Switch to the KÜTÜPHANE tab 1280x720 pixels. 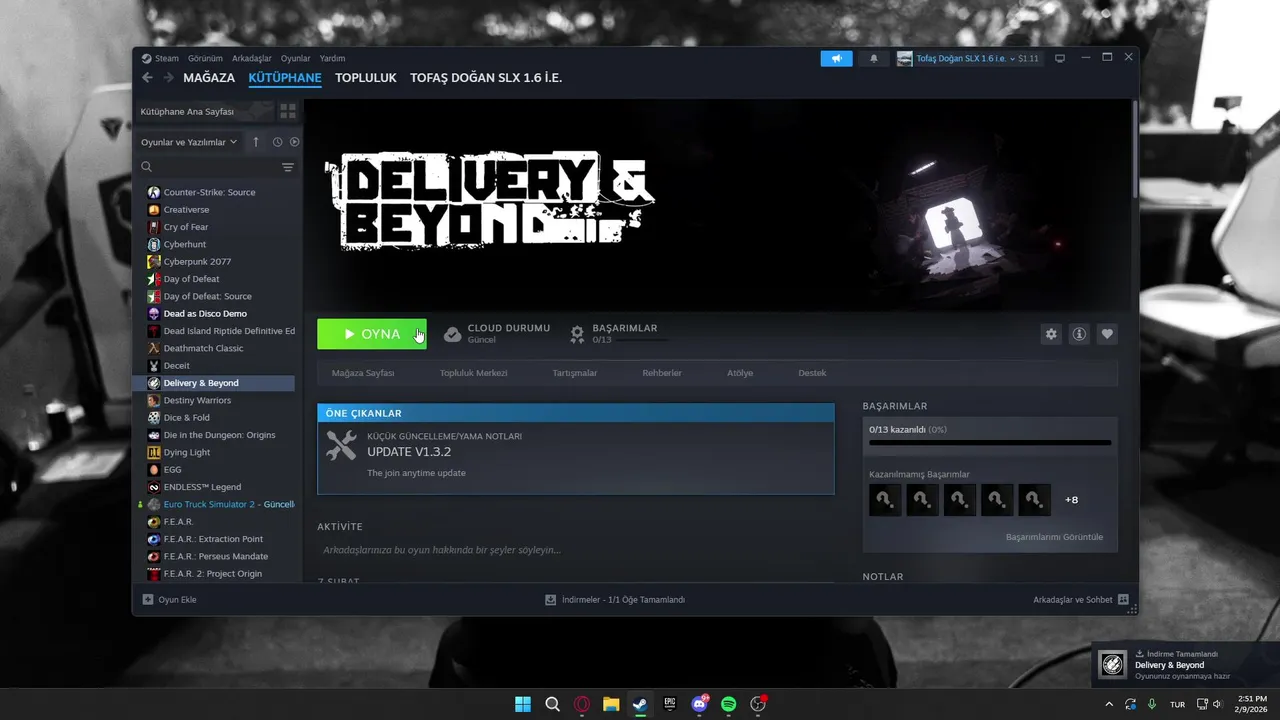pyautogui.click(x=285, y=78)
